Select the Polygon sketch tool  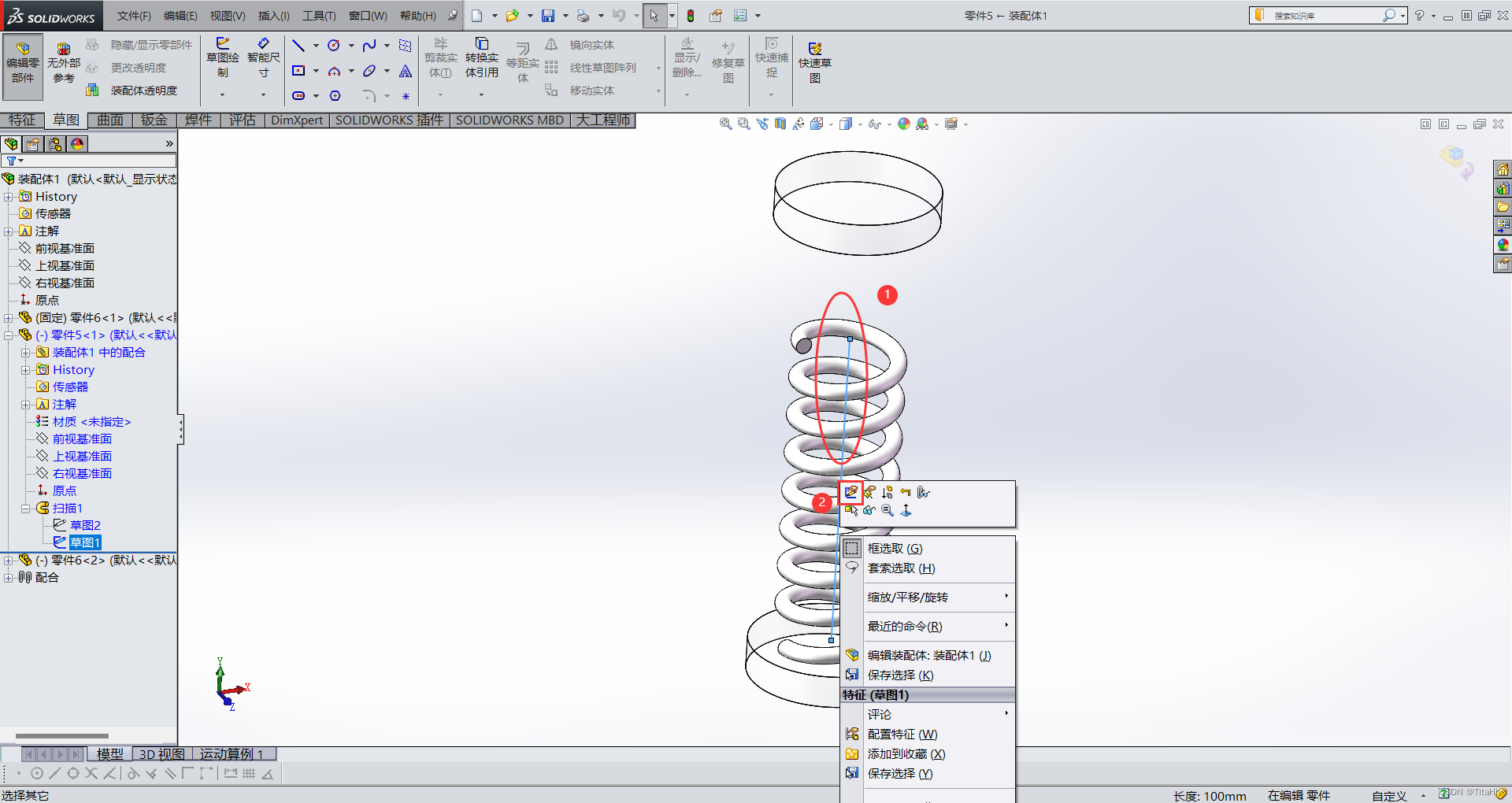coord(335,96)
